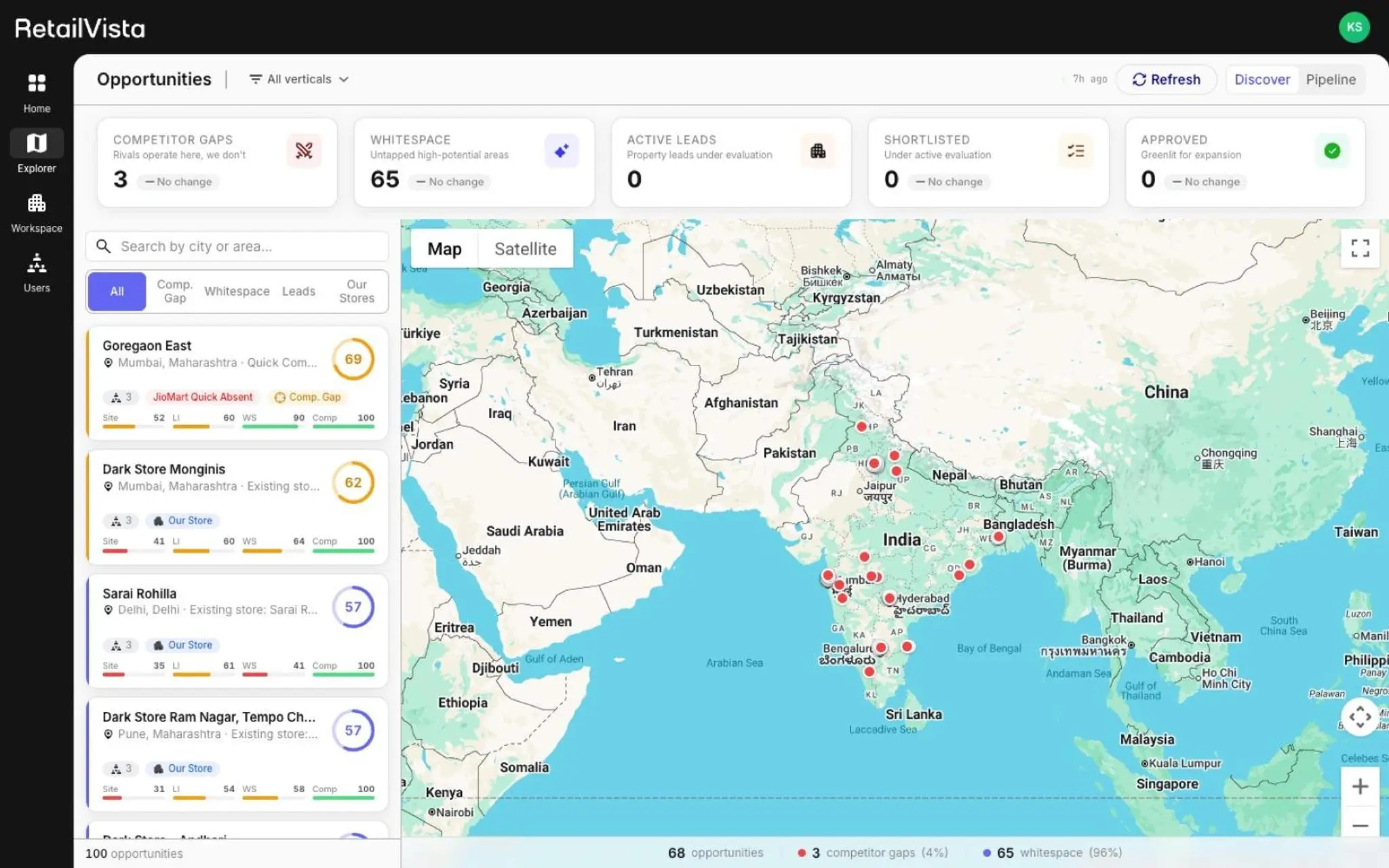The width and height of the screenshot is (1389, 868).
Task: Toggle fullscreen map view
Action: 1360,248
